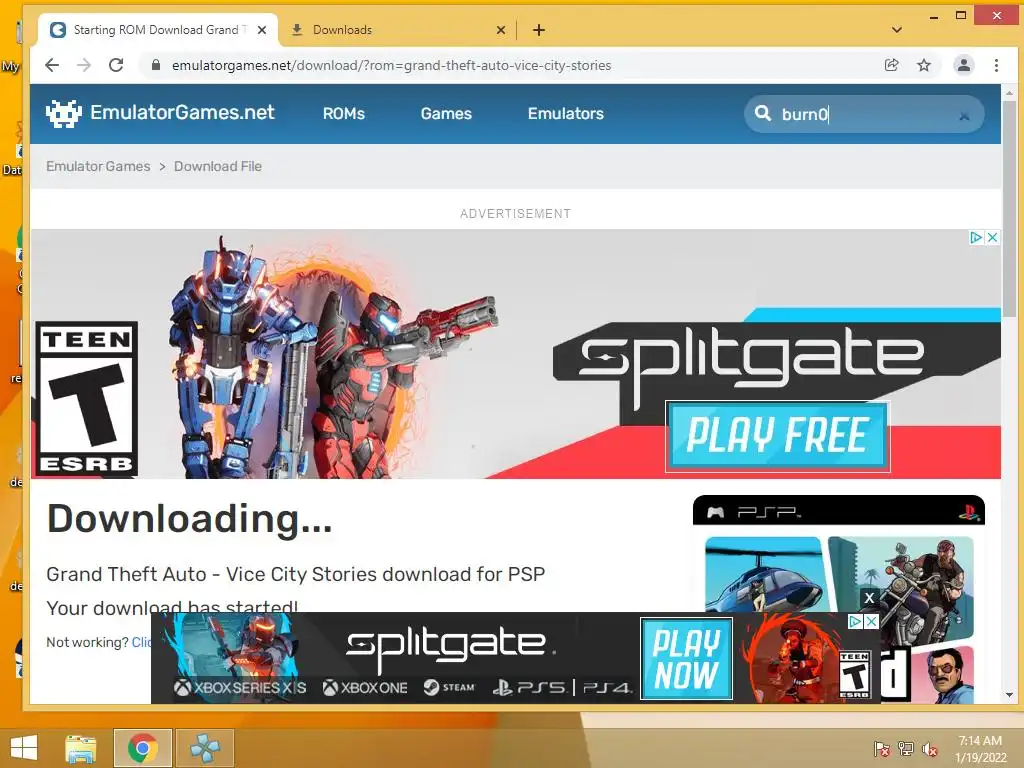This screenshot has height=768, width=1024.
Task: Open the PPSSPP emulator taskbar icon
Action: click(x=204, y=748)
